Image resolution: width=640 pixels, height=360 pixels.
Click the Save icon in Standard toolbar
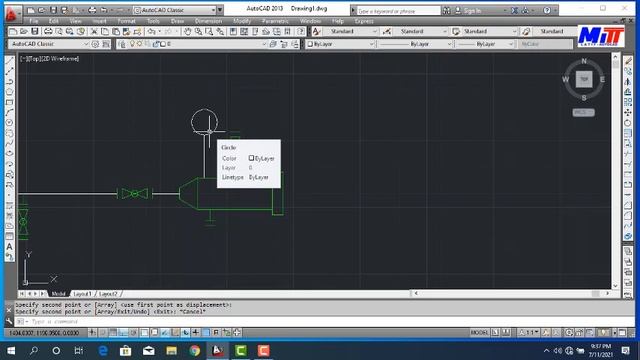35,31
